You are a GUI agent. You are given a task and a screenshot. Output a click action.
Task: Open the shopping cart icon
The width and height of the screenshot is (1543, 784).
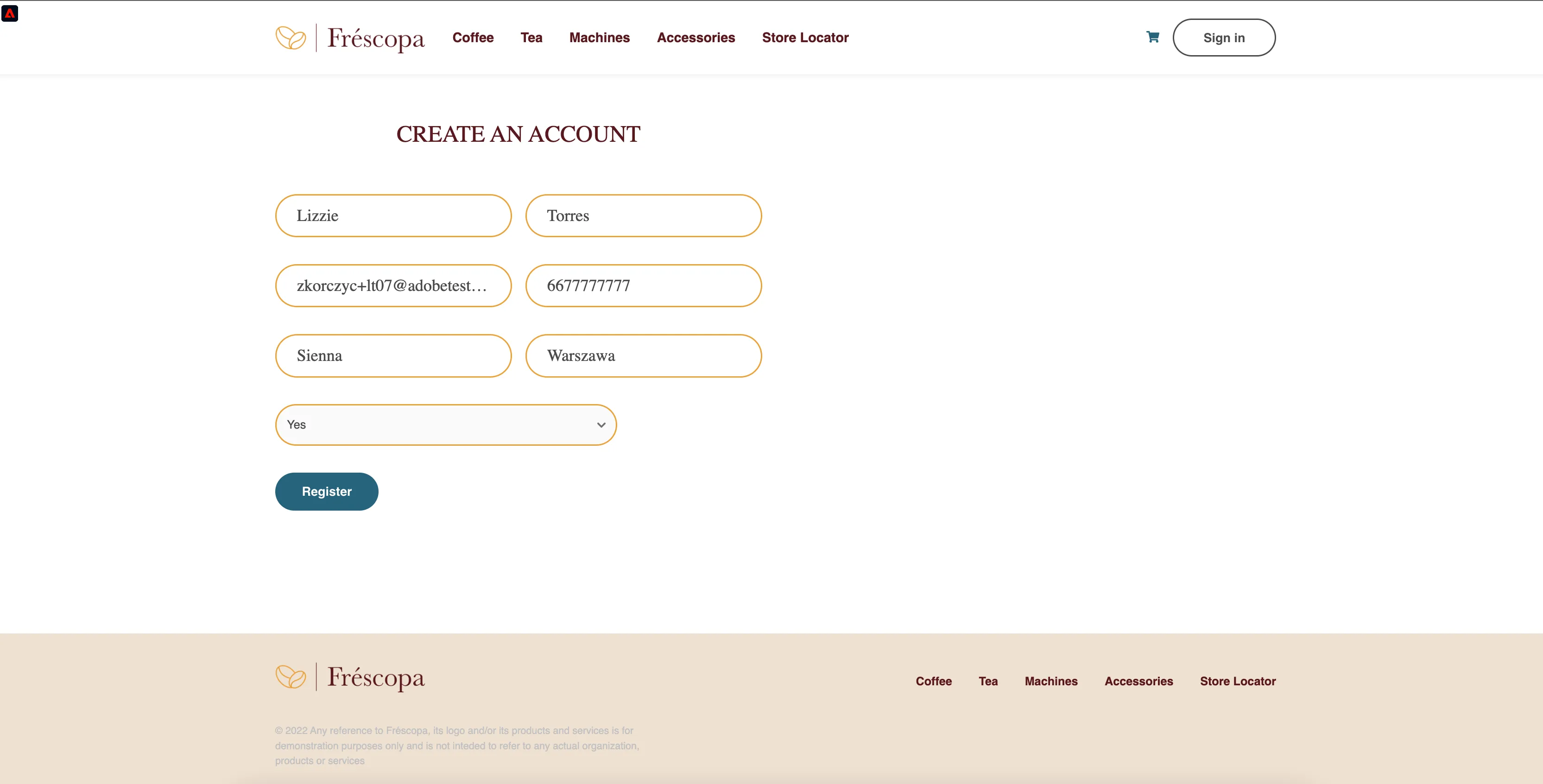click(x=1152, y=37)
